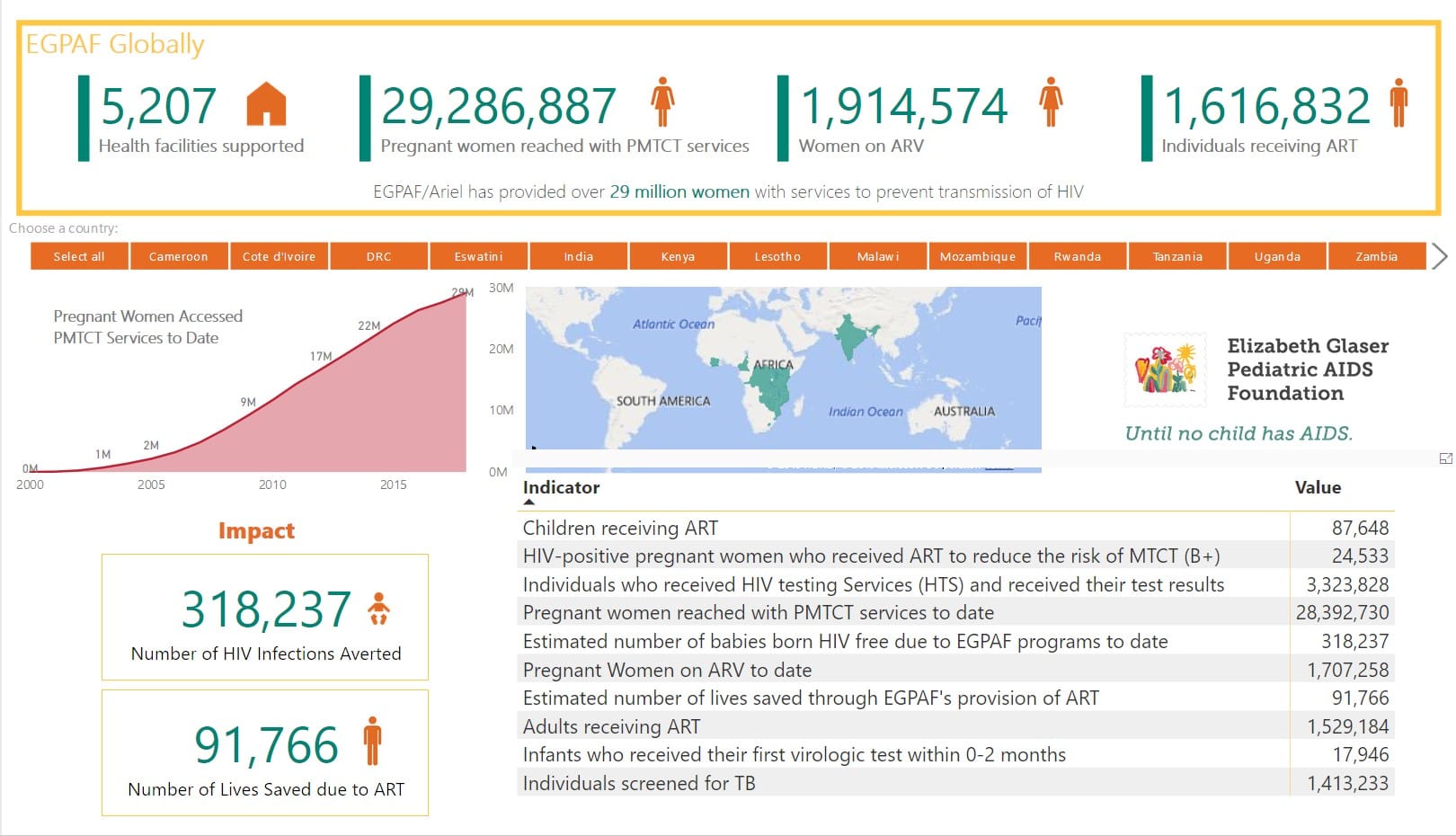Filter dashboard by Cote d'Ivoire
Screen dimensions: 1456x836
pyautogui.click(x=279, y=256)
